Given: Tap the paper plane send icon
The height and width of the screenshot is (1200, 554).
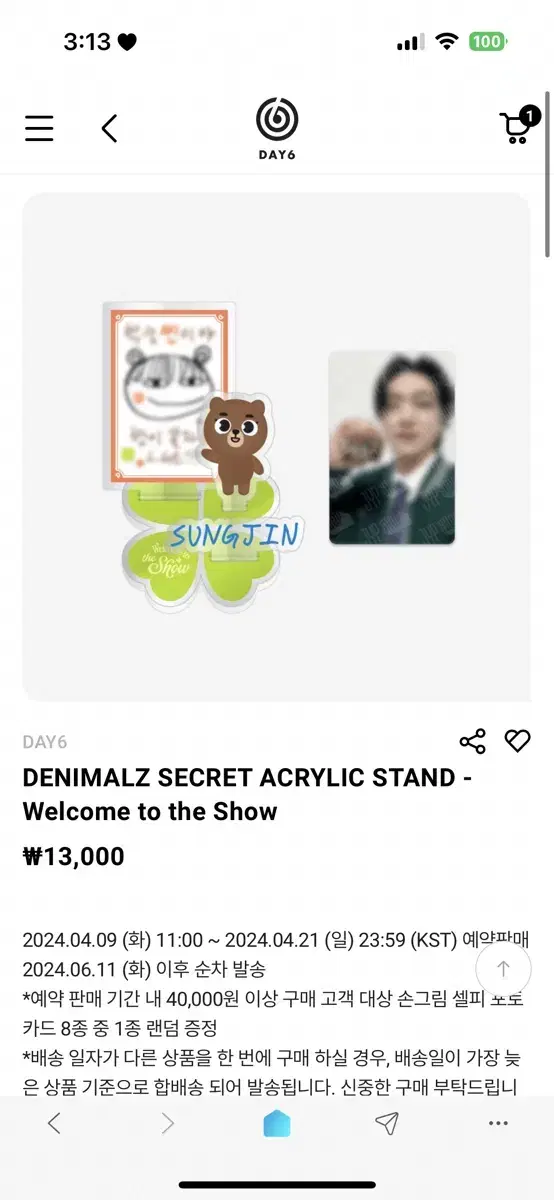Looking at the screenshot, I should [x=387, y=1123].
